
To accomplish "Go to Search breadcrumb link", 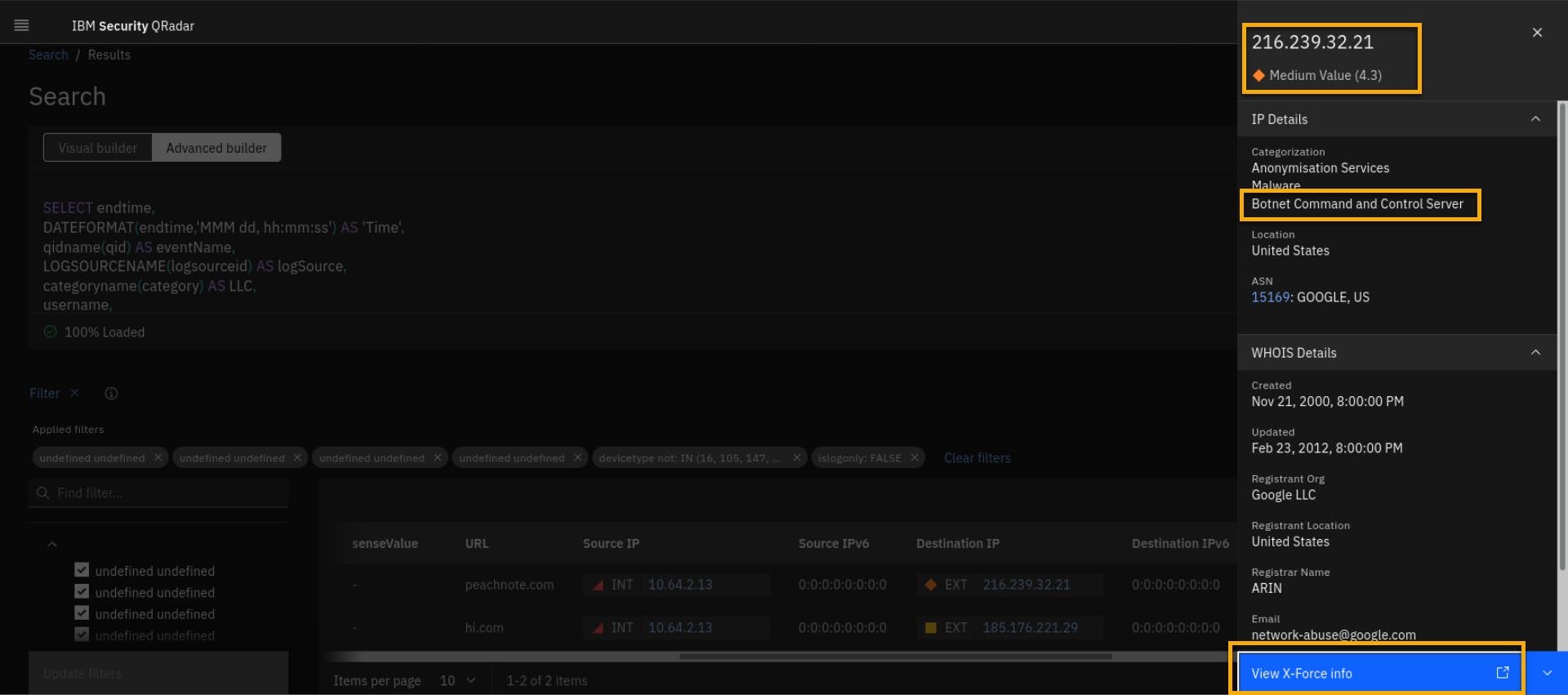I will [48, 55].
